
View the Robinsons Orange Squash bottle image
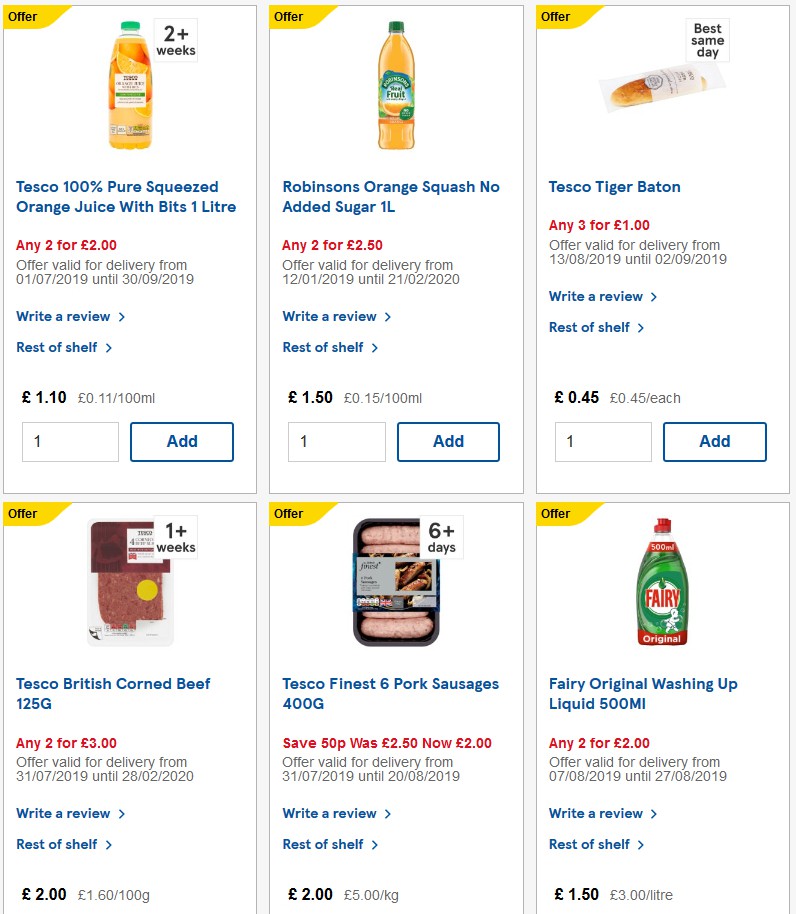point(395,84)
